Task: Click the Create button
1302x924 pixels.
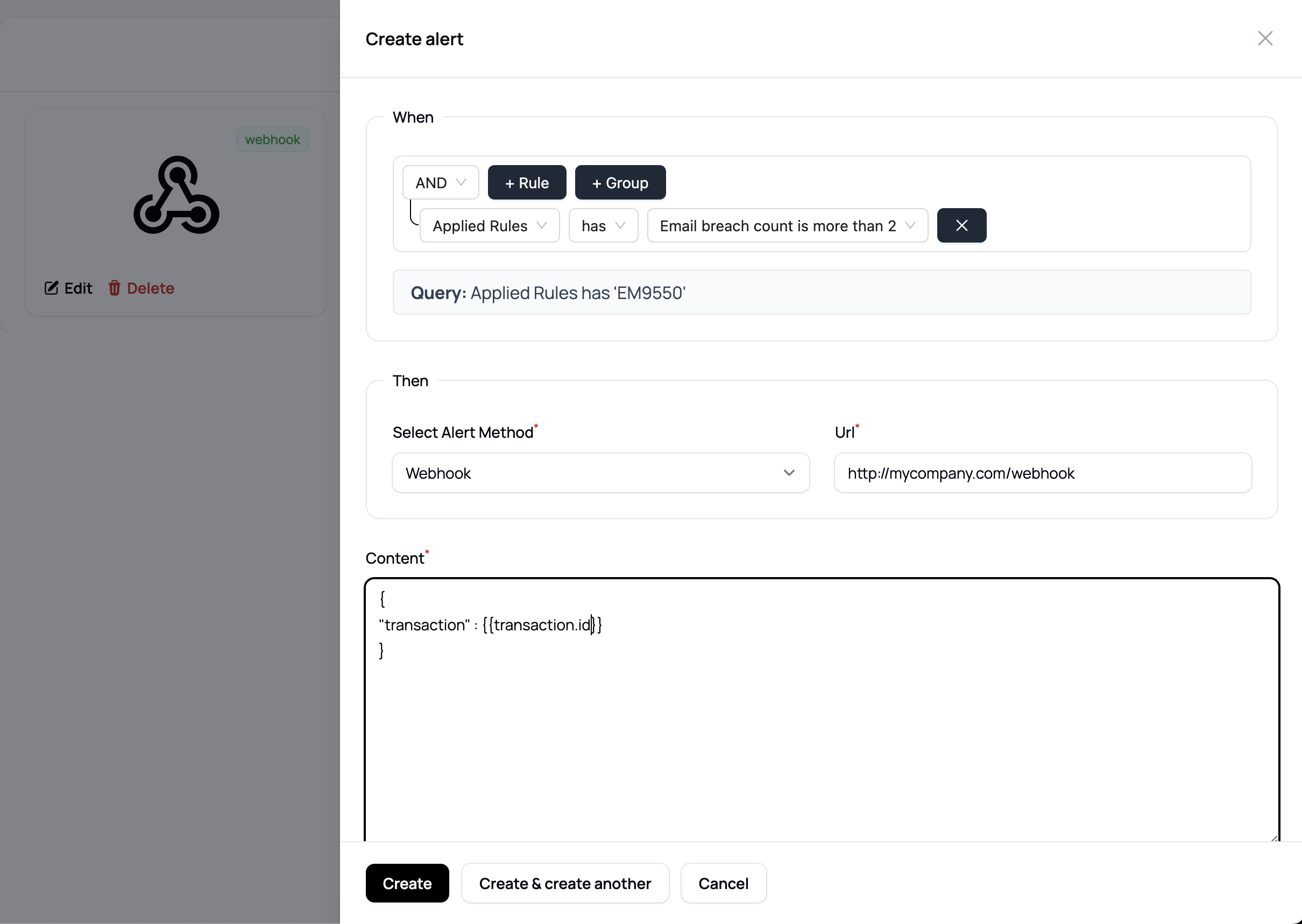Action: [407, 884]
